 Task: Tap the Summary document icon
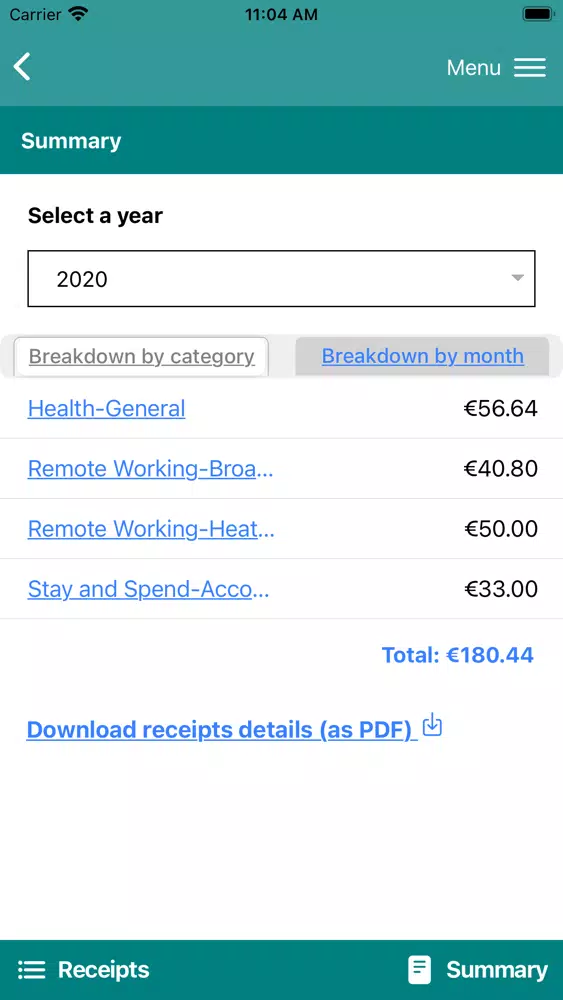[420, 970]
